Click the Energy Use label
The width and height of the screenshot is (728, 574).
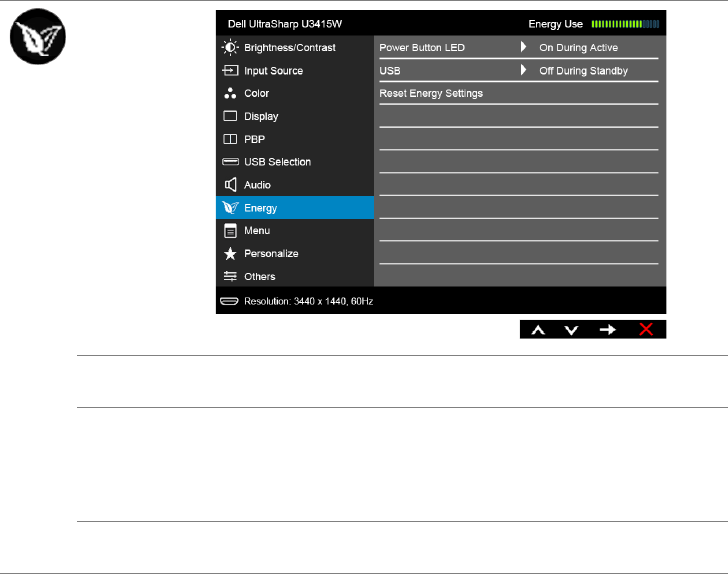coord(555,24)
